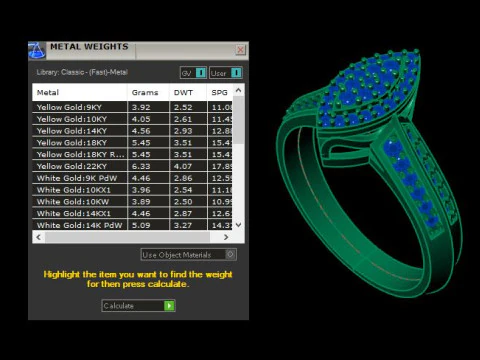Click the vertical scrollbar thumb
480x360 pixels.
[238, 120]
